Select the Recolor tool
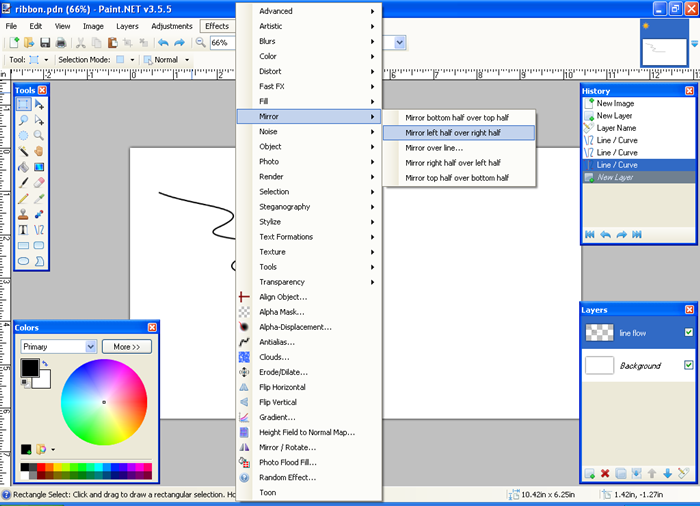The image size is (700, 506). click(x=39, y=214)
